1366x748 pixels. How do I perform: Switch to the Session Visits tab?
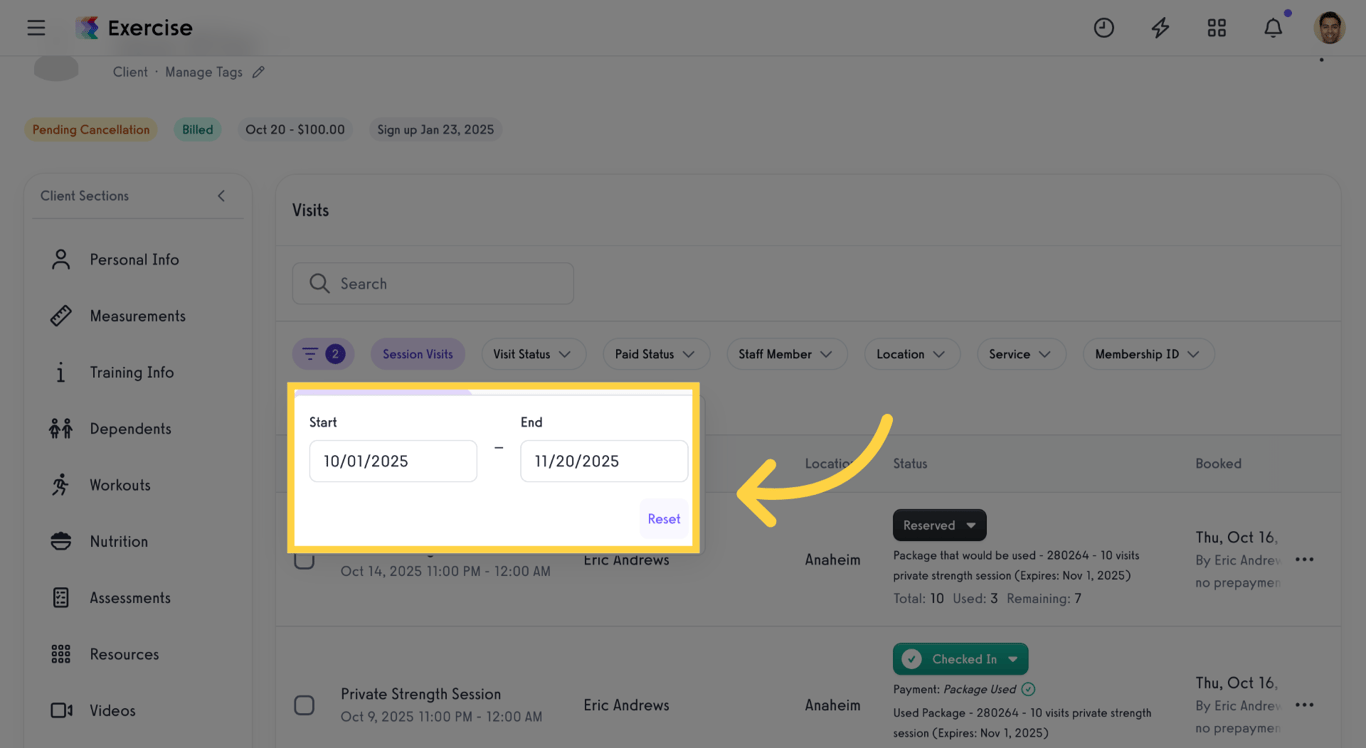[417, 353]
